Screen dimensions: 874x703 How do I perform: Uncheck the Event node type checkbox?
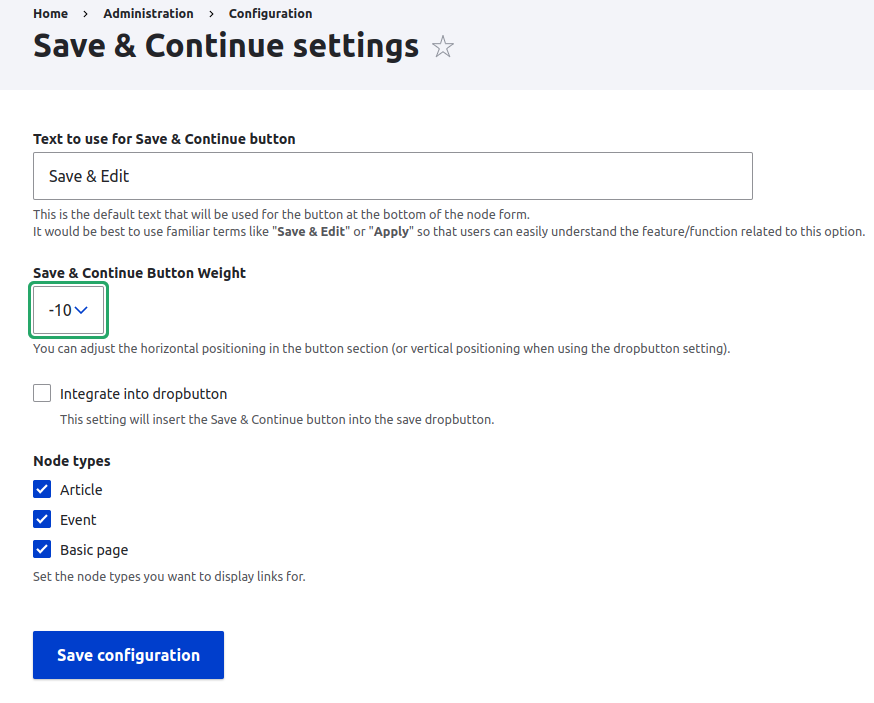coord(42,519)
